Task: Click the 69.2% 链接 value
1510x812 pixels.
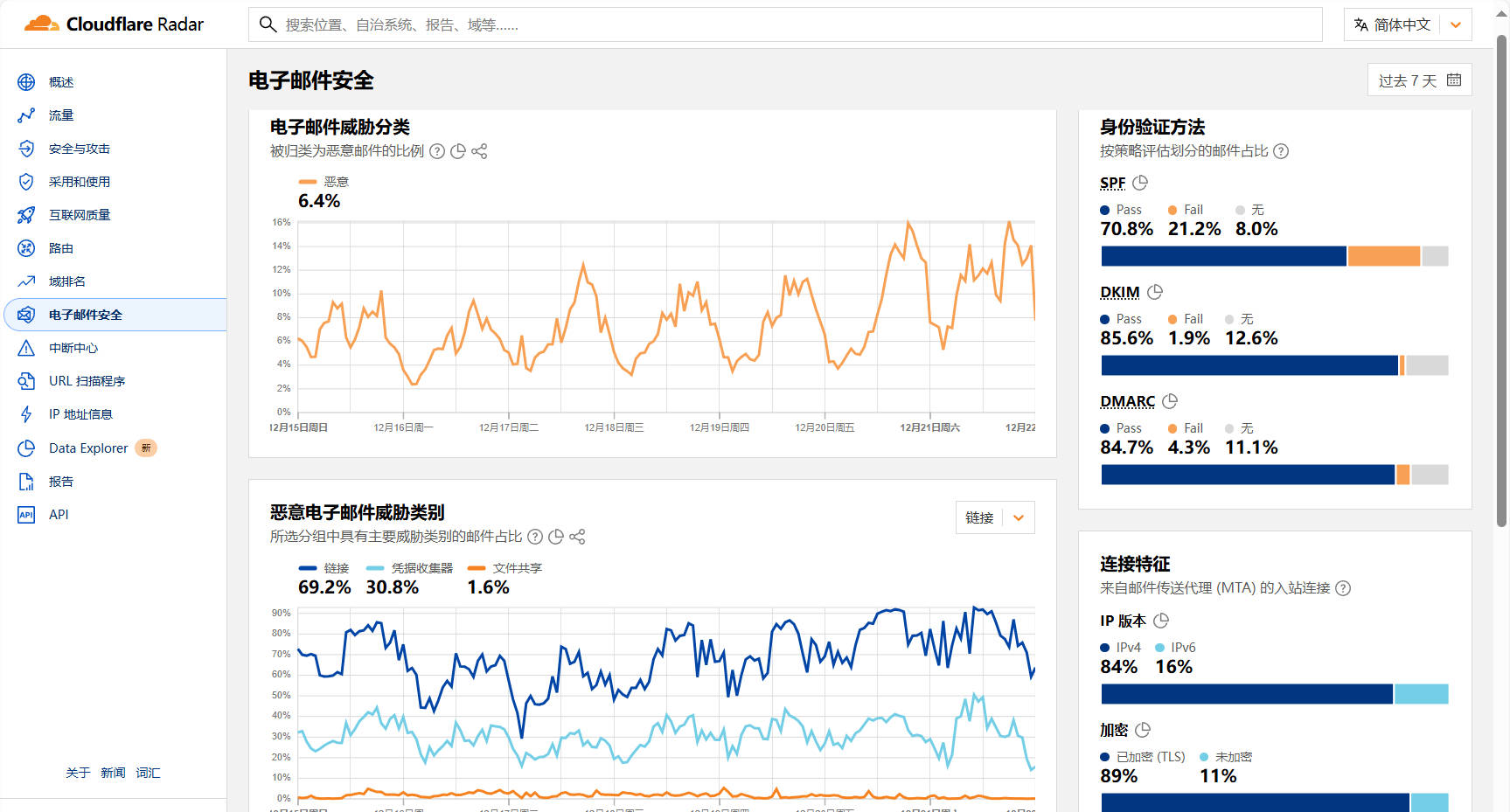Action: tap(324, 587)
